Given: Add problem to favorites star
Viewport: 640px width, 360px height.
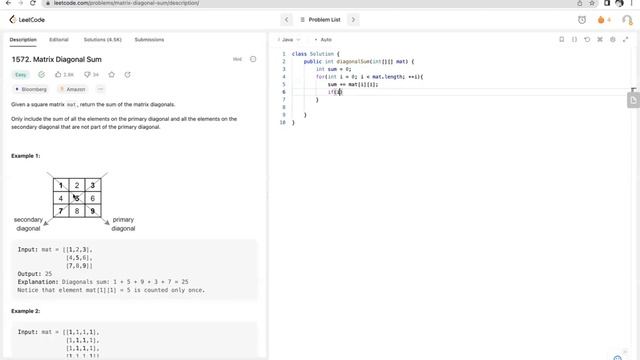Looking at the screenshot, I should [111, 75].
